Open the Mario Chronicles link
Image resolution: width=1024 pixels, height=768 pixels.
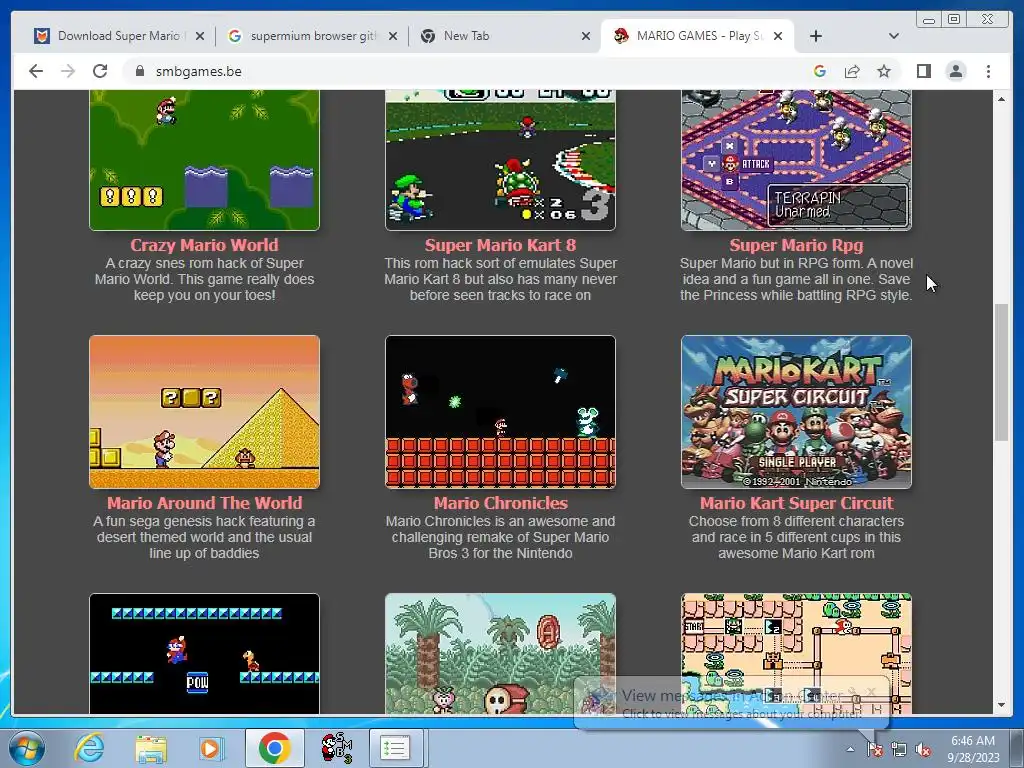tap(500, 503)
